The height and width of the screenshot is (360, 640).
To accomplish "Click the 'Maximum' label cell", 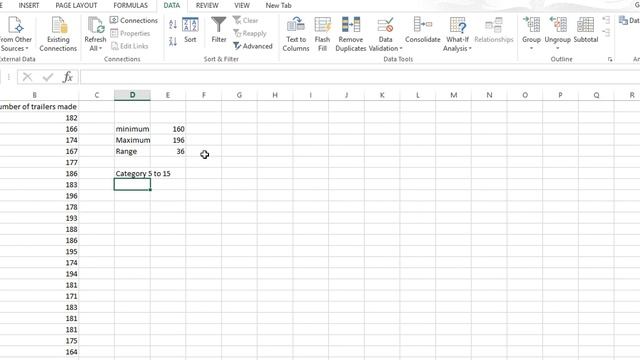I will pyautogui.click(x=132, y=140).
